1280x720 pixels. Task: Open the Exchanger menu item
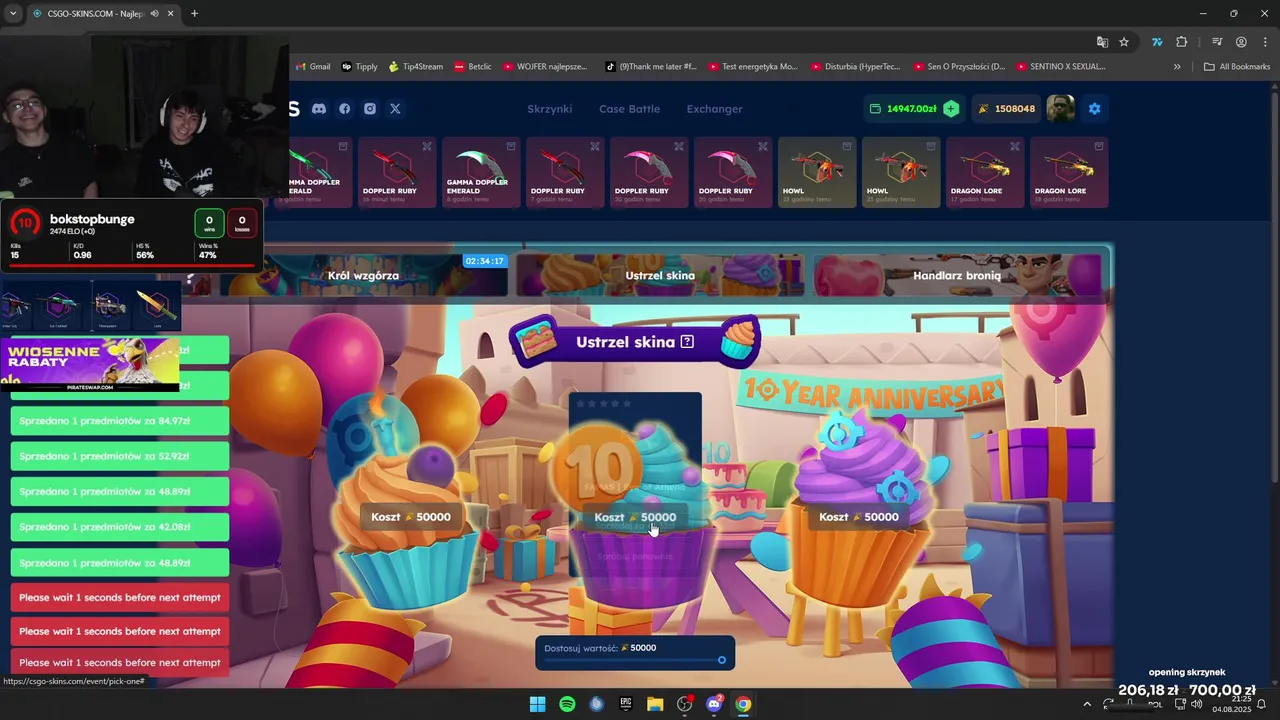coord(714,109)
